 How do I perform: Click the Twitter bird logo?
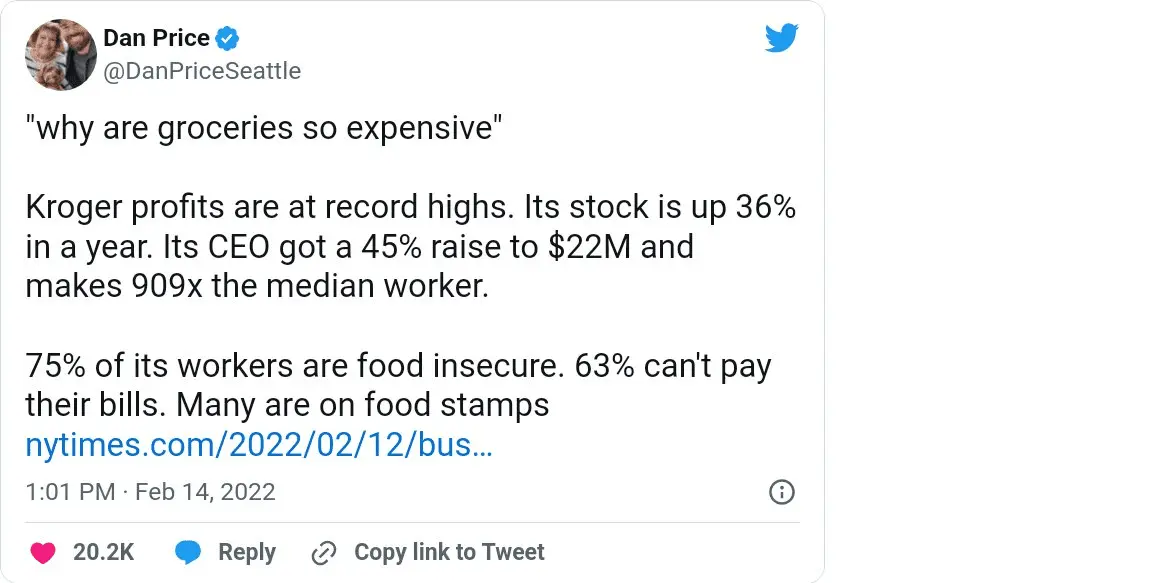click(x=781, y=38)
